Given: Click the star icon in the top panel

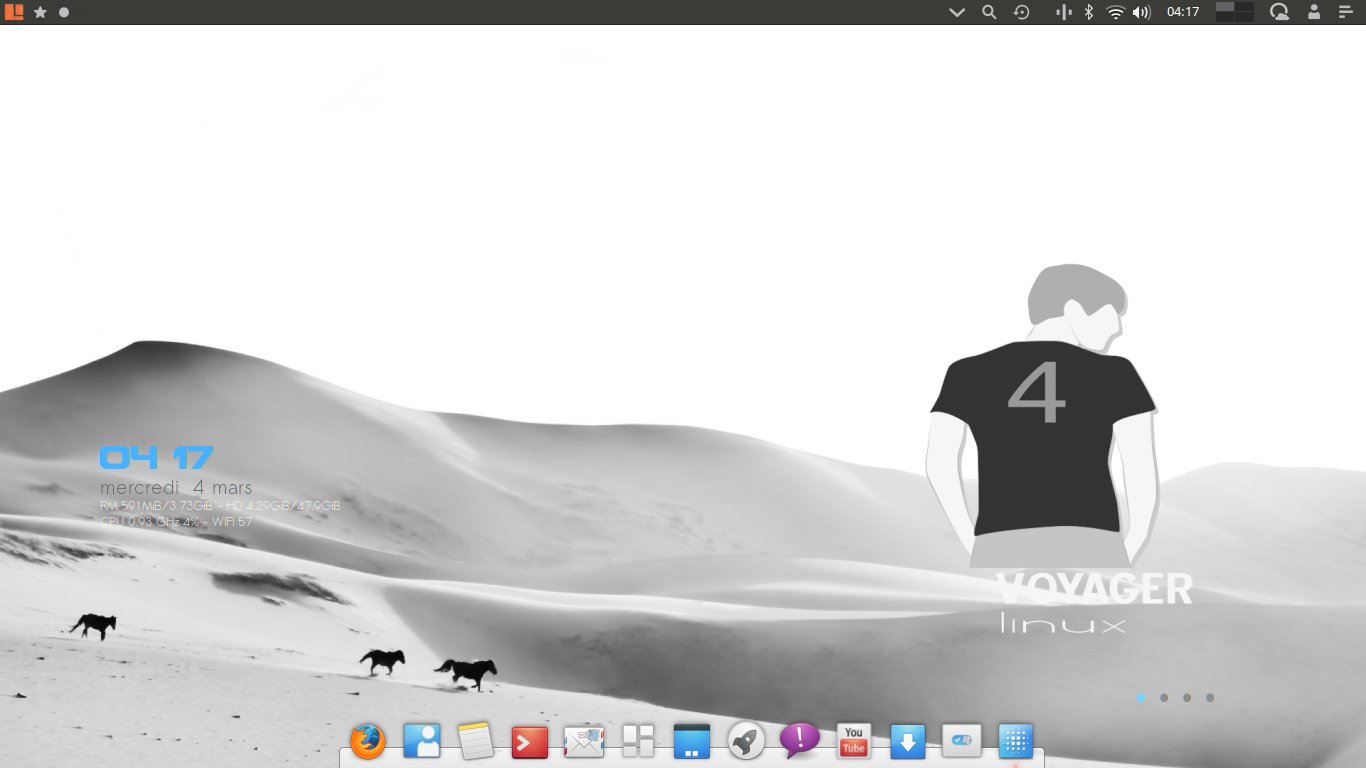Looking at the screenshot, I should point(41,12).
